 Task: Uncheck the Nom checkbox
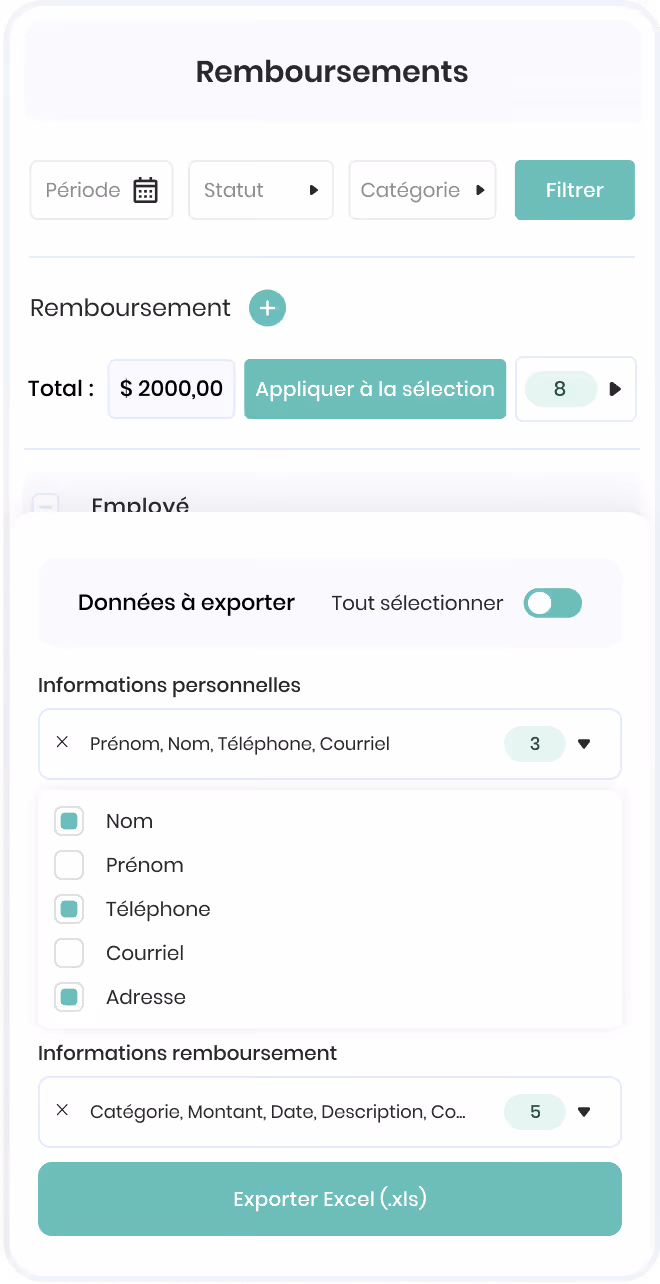click(69, 821)
